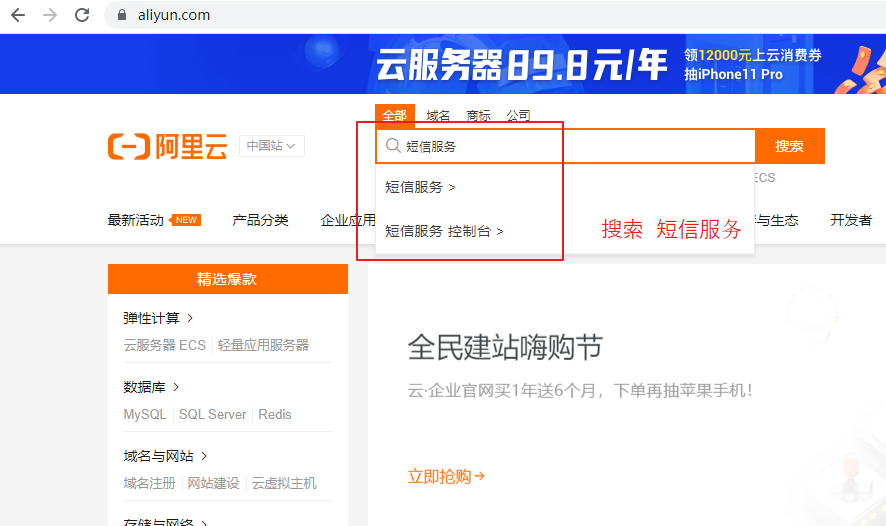Image resolution: width=886 pixels, height=526 pixels.
Task: Click the orange 搜索 button
Action: [x=789, y=146]
